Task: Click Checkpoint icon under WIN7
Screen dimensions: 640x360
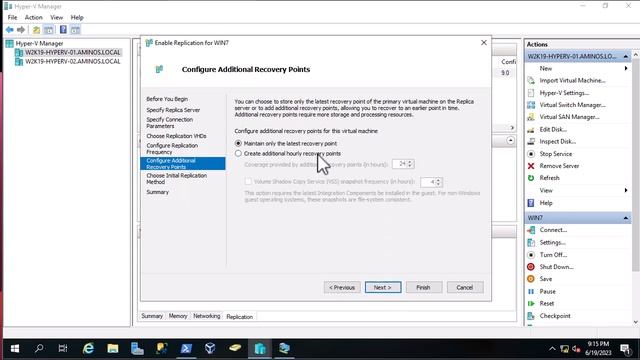Action: pyautogui.click(x=531, y=316)
